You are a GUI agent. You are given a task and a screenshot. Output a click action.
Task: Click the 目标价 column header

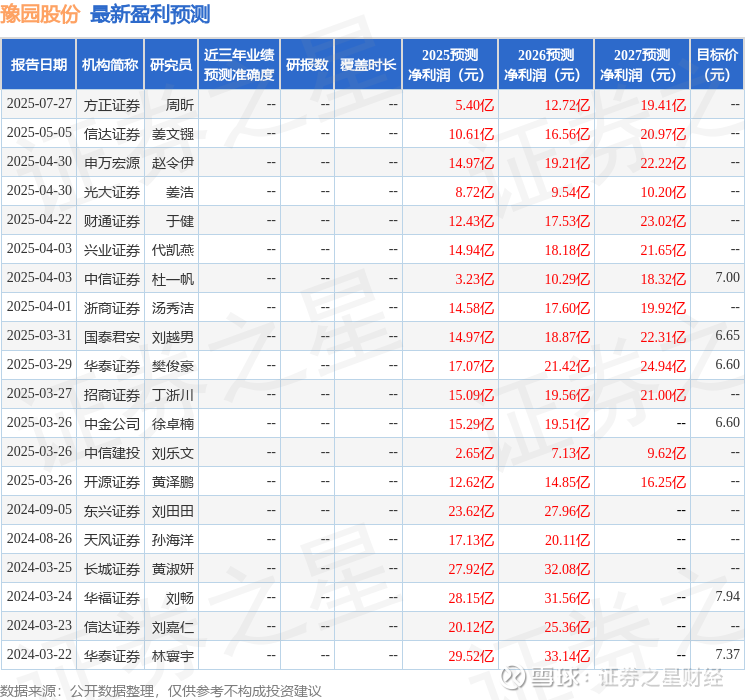pyautogui.click(x=717, y=65)
